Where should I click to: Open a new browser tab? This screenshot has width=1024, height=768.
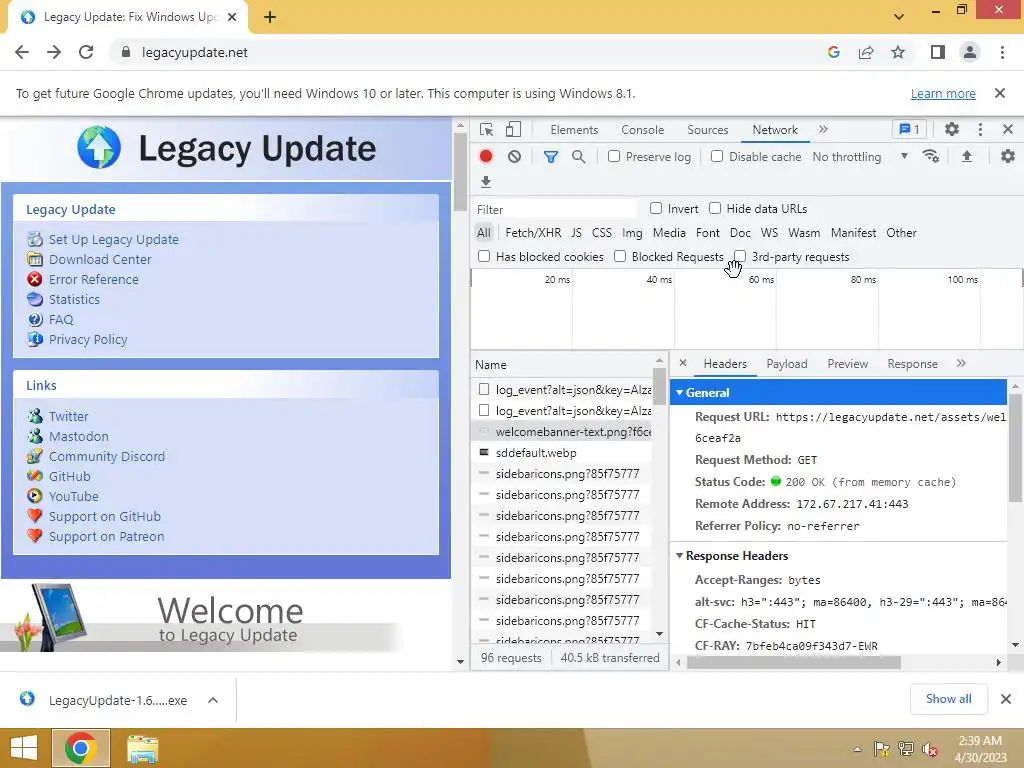coord(270,17)
